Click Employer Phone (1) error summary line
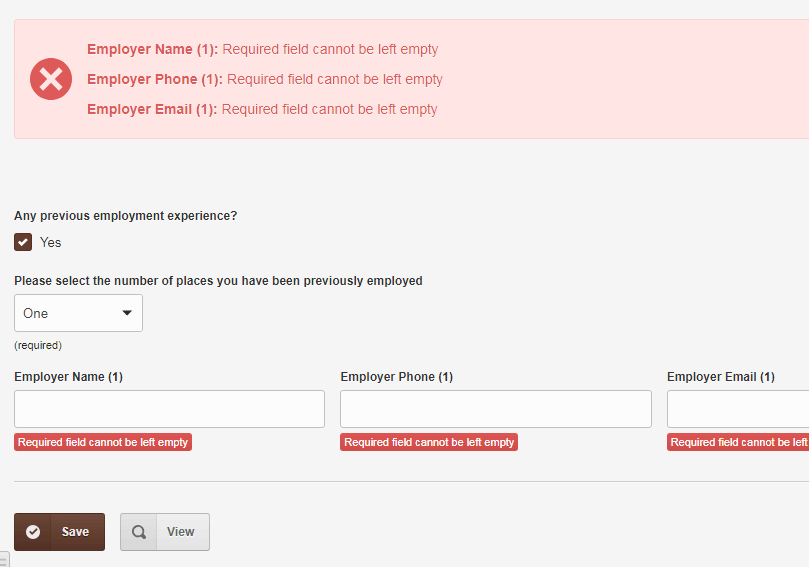Viewport: 809px width, 567px height. pyautogui.click(x=265, y=79)
